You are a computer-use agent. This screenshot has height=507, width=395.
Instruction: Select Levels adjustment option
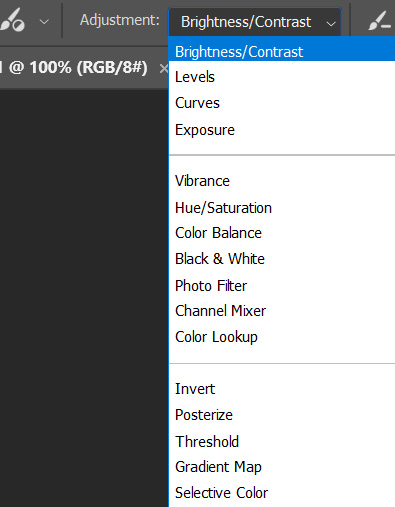pos(282,77)
